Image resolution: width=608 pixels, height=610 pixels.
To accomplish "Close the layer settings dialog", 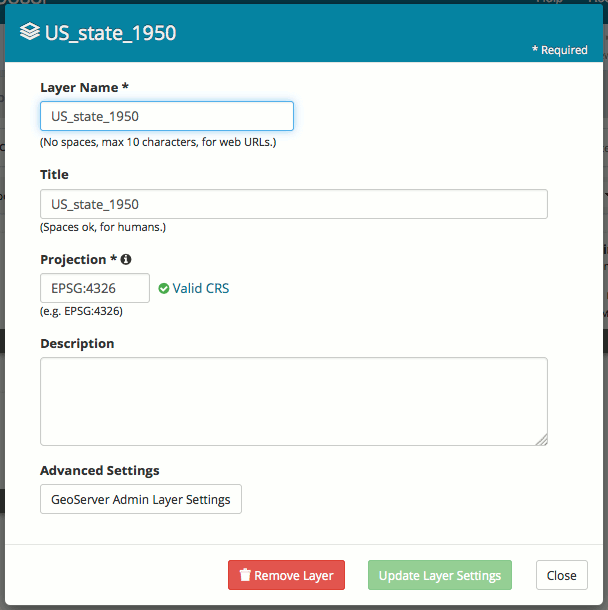I will (561, 576).
